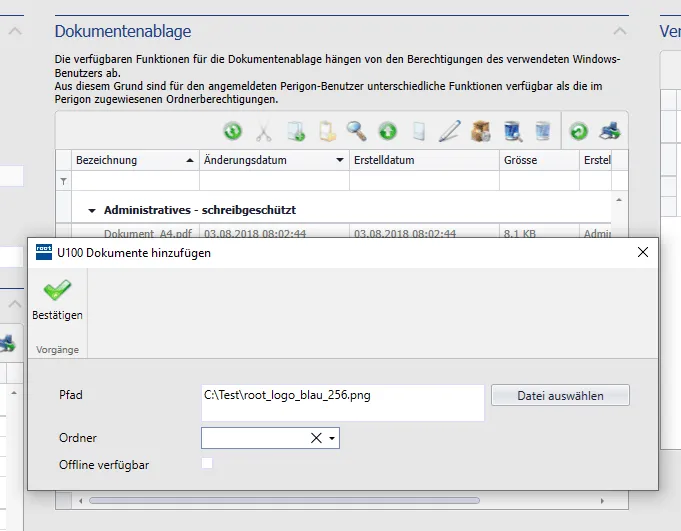Click the Erstelldatum column header

pos(424,160)
